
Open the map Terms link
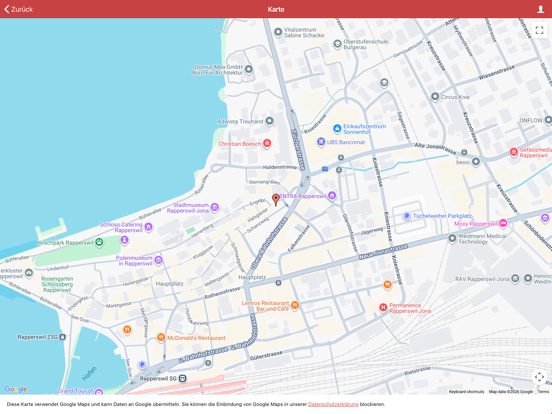coord(543,391)
